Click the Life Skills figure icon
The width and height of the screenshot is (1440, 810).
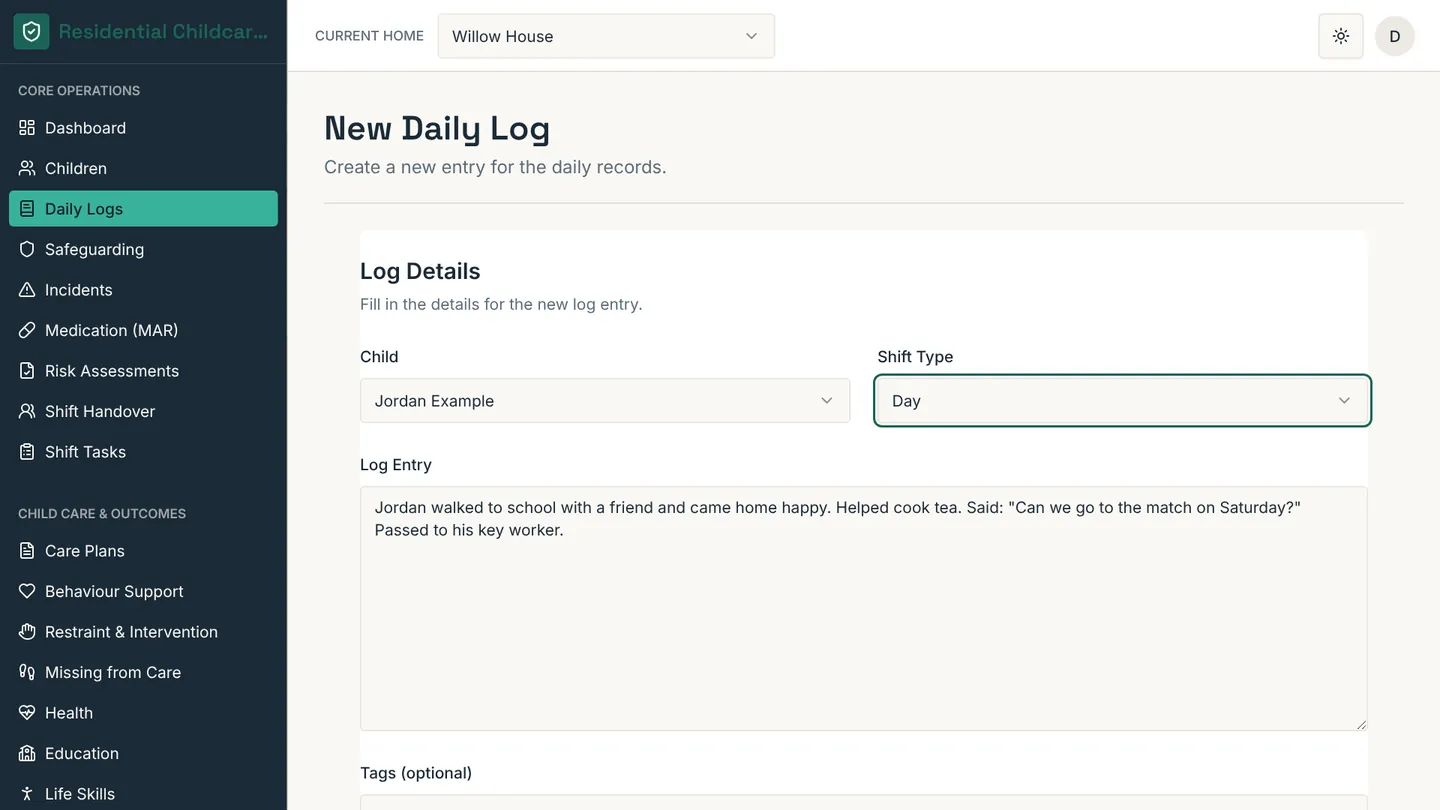tap(27, 794)
